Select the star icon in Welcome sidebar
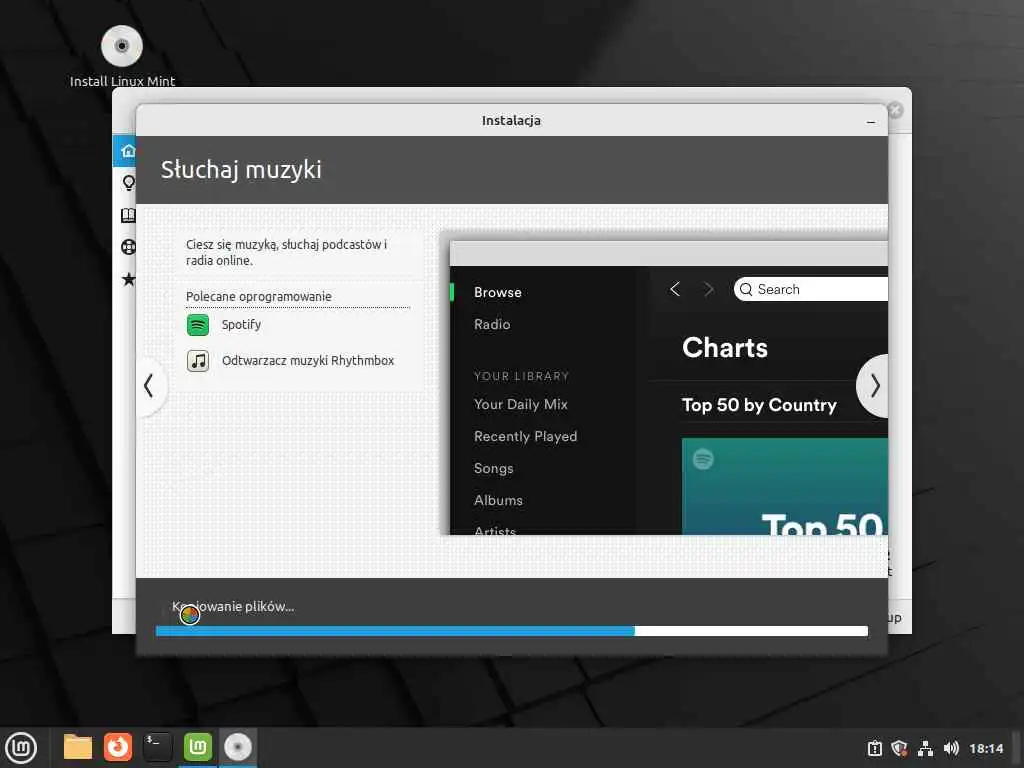The width and height of the screenshot is (1024, 768). point(129,280)
